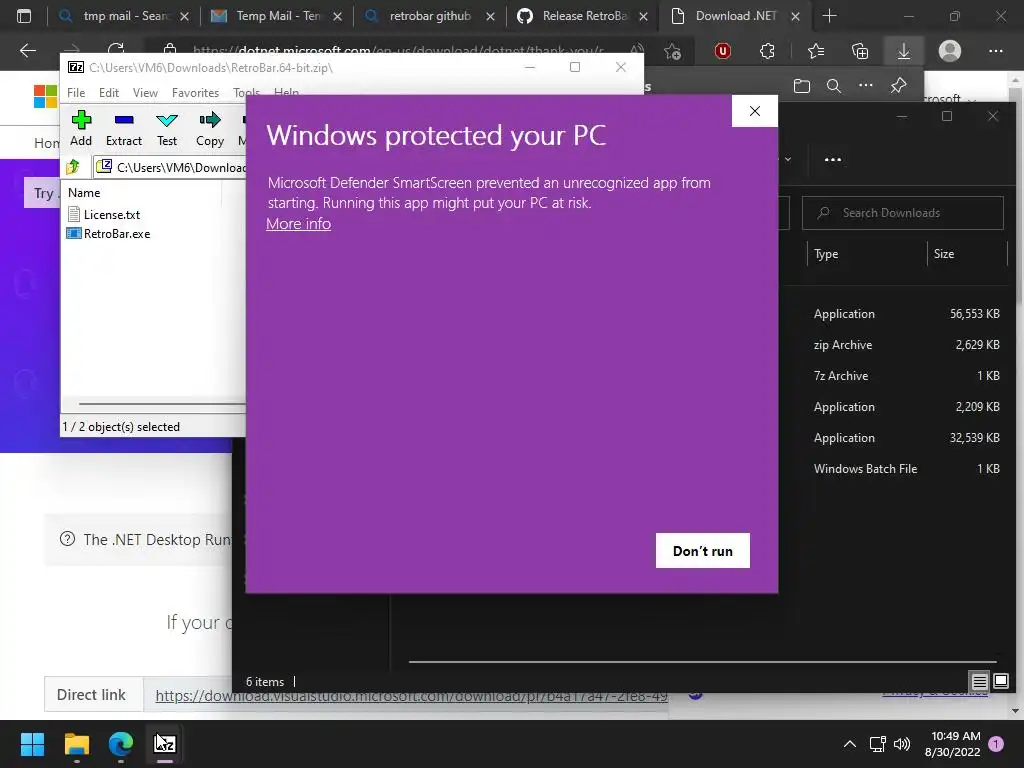Open the clock showing 10:49 AM

[x=952, y=744]
